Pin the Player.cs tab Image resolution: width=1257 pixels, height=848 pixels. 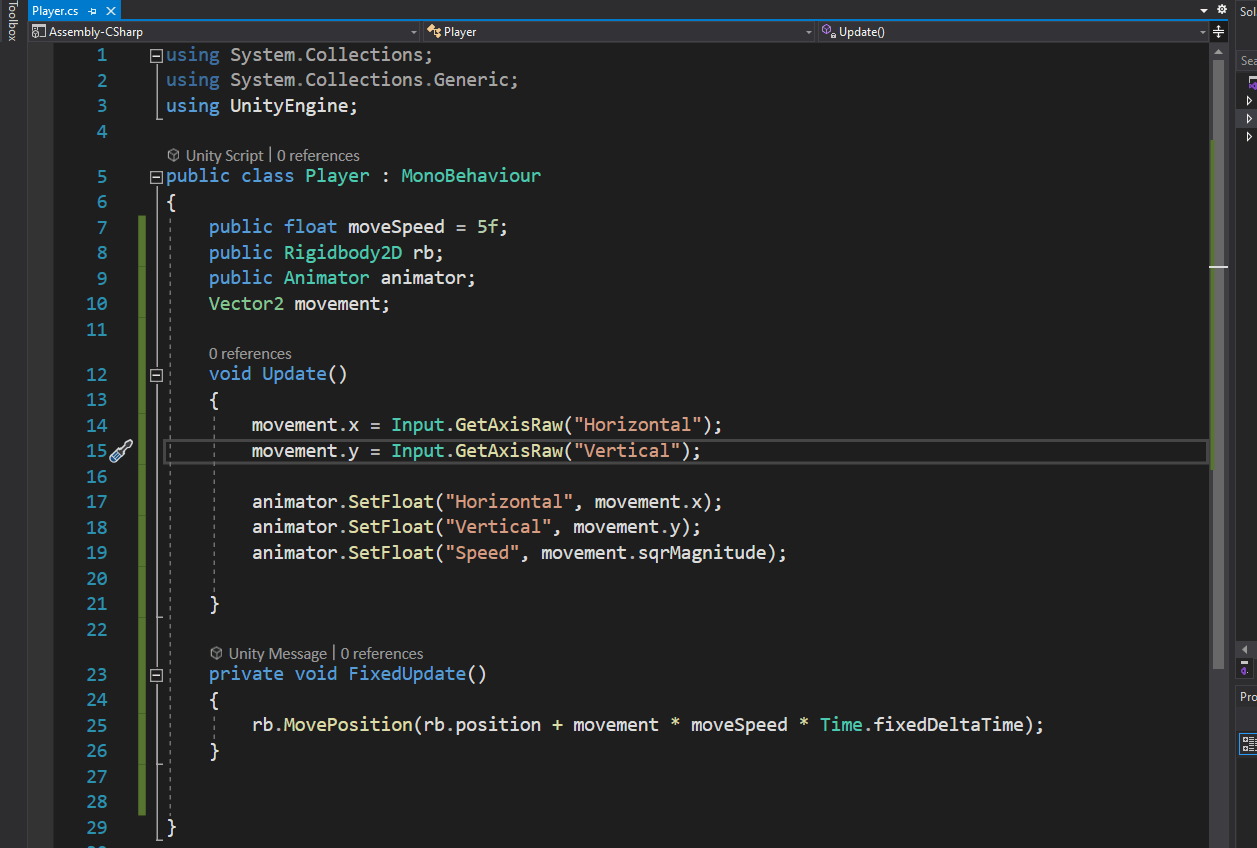click(92, 11)
